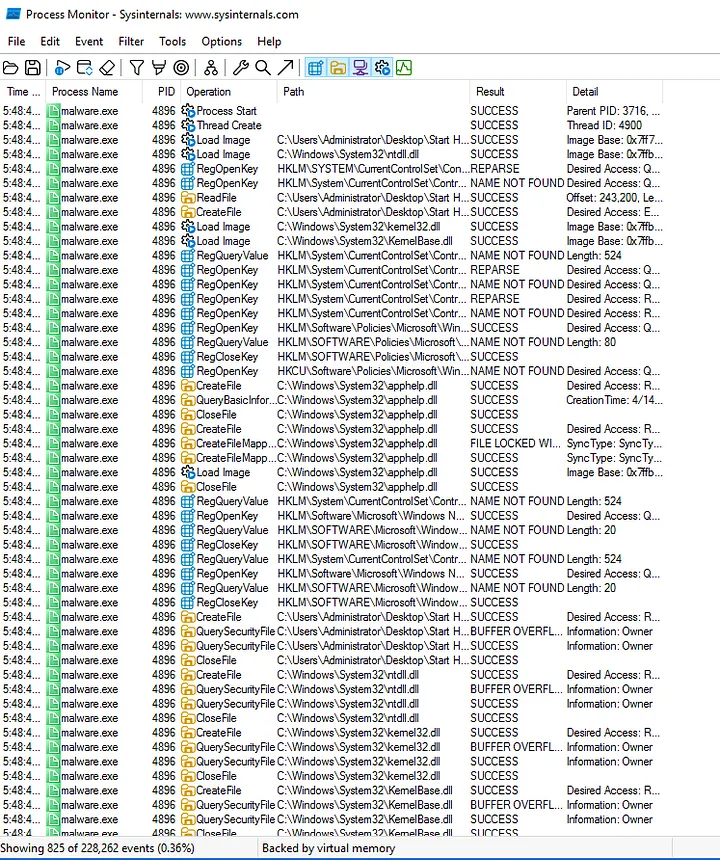
Task: Click 'Backed by virtual memory' status text
Action: tap(328, 848)
